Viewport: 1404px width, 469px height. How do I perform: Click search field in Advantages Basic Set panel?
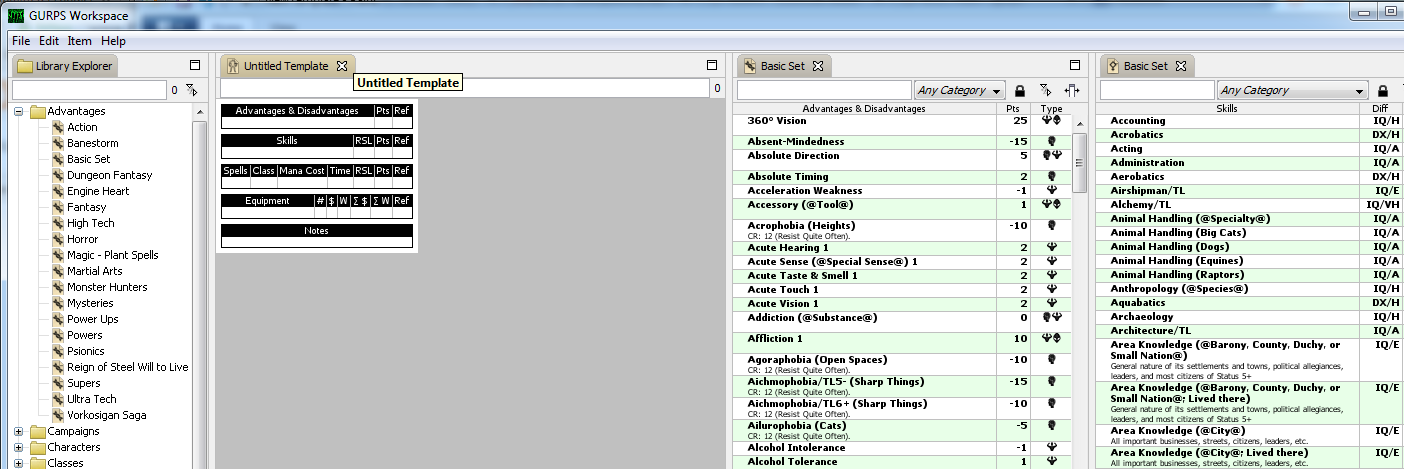point(824,90)
